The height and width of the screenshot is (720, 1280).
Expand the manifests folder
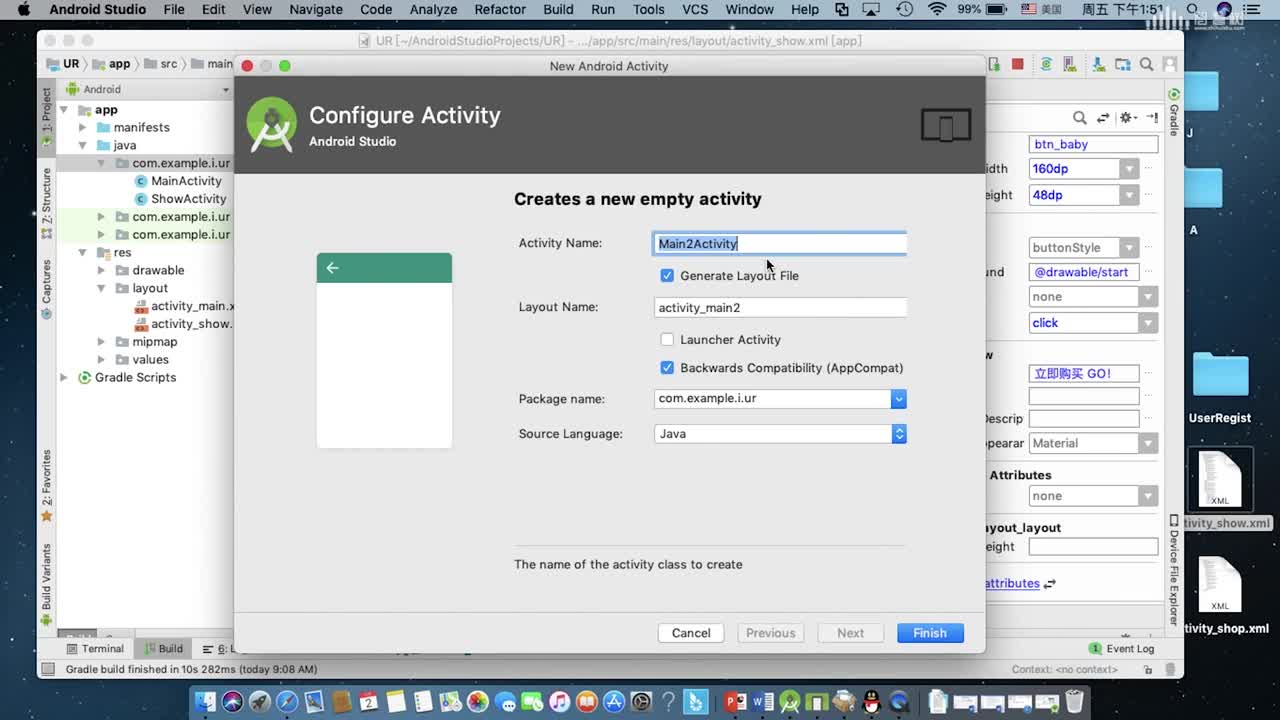point(83,128)
